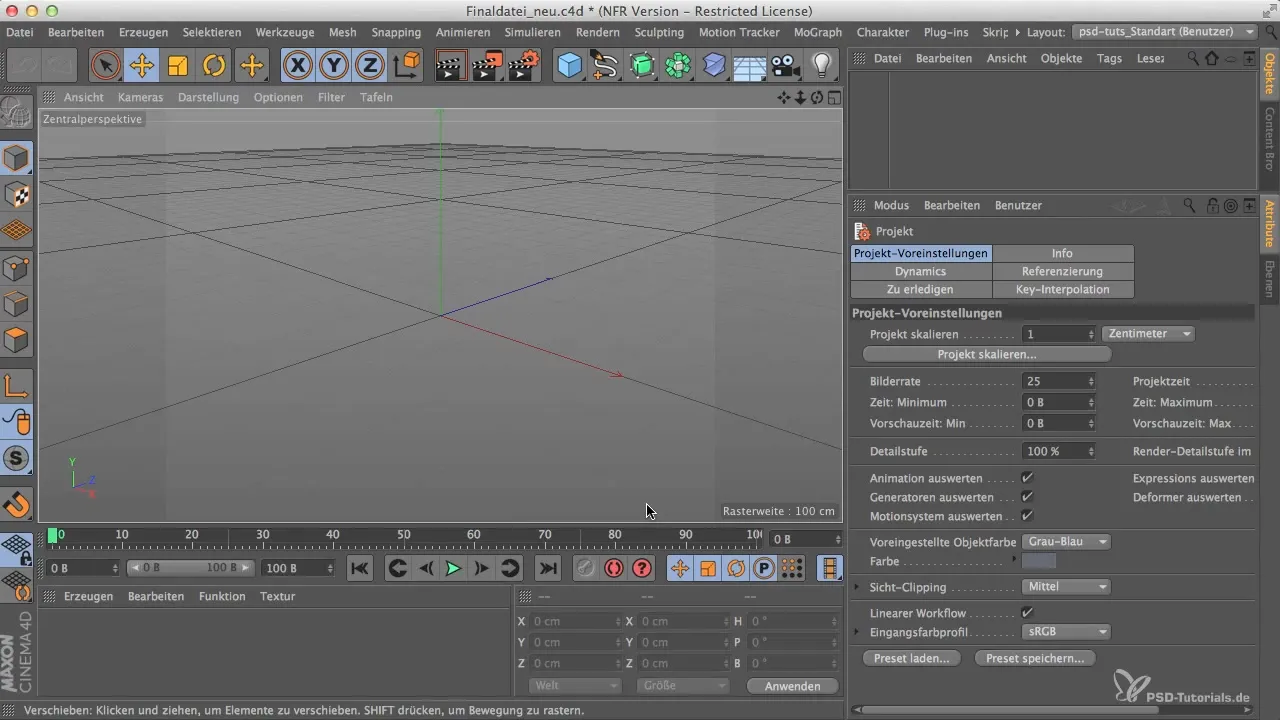Click the Farbe color swatch

click(x=1039, y=561)
